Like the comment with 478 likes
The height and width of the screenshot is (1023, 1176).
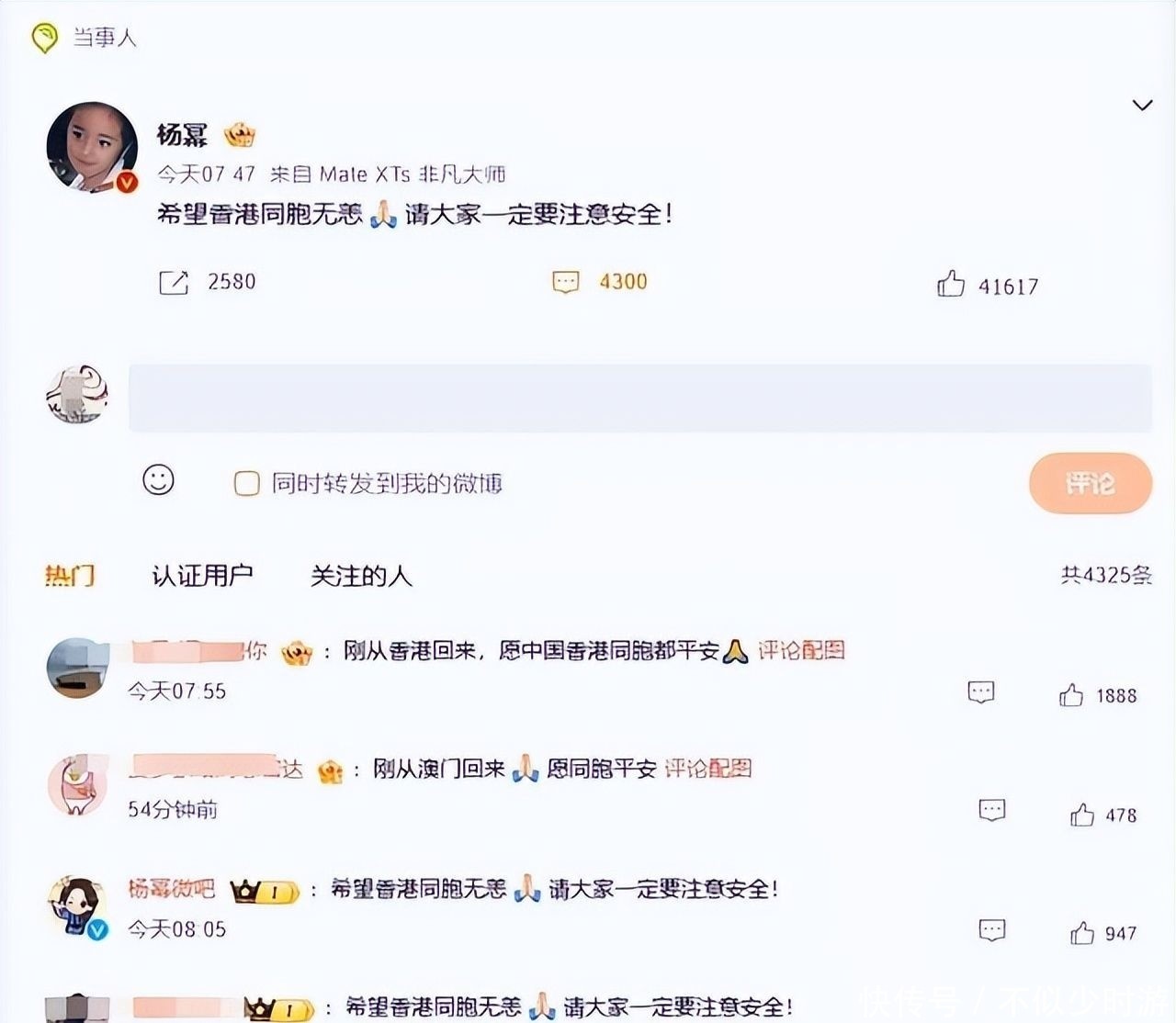point(1082,815)
